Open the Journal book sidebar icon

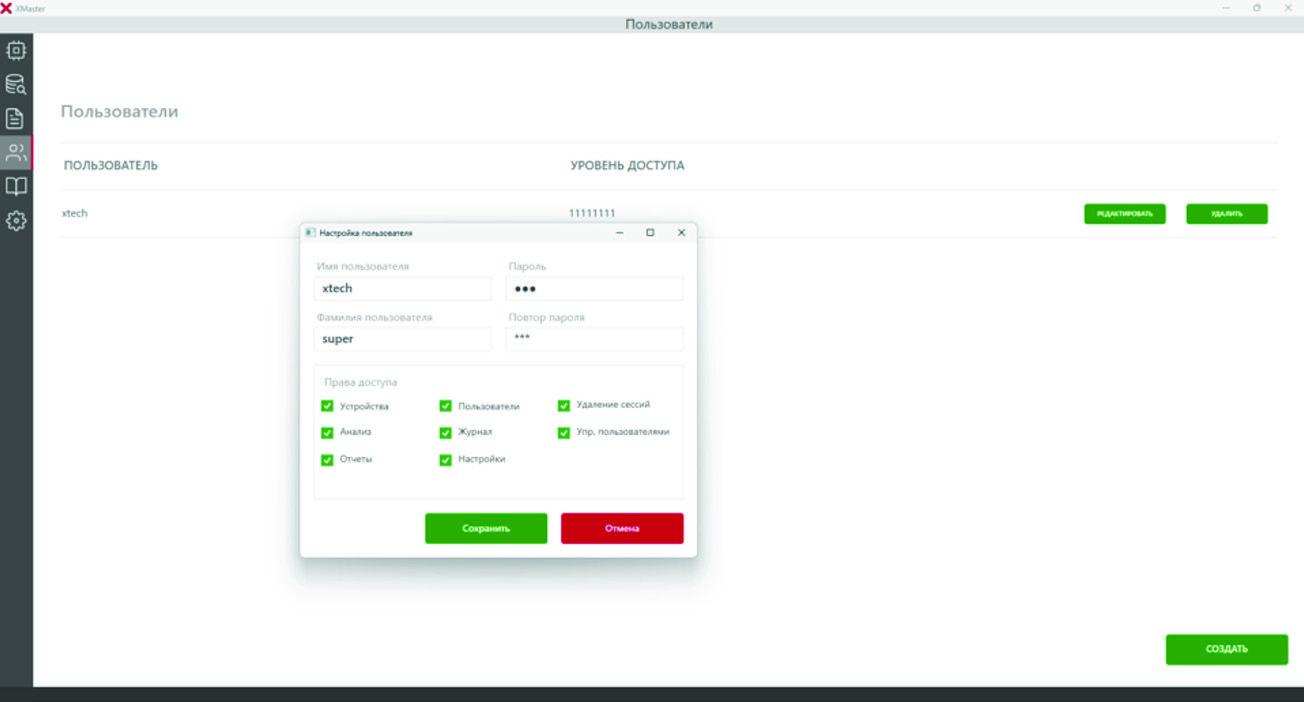(x=16, y=187)
